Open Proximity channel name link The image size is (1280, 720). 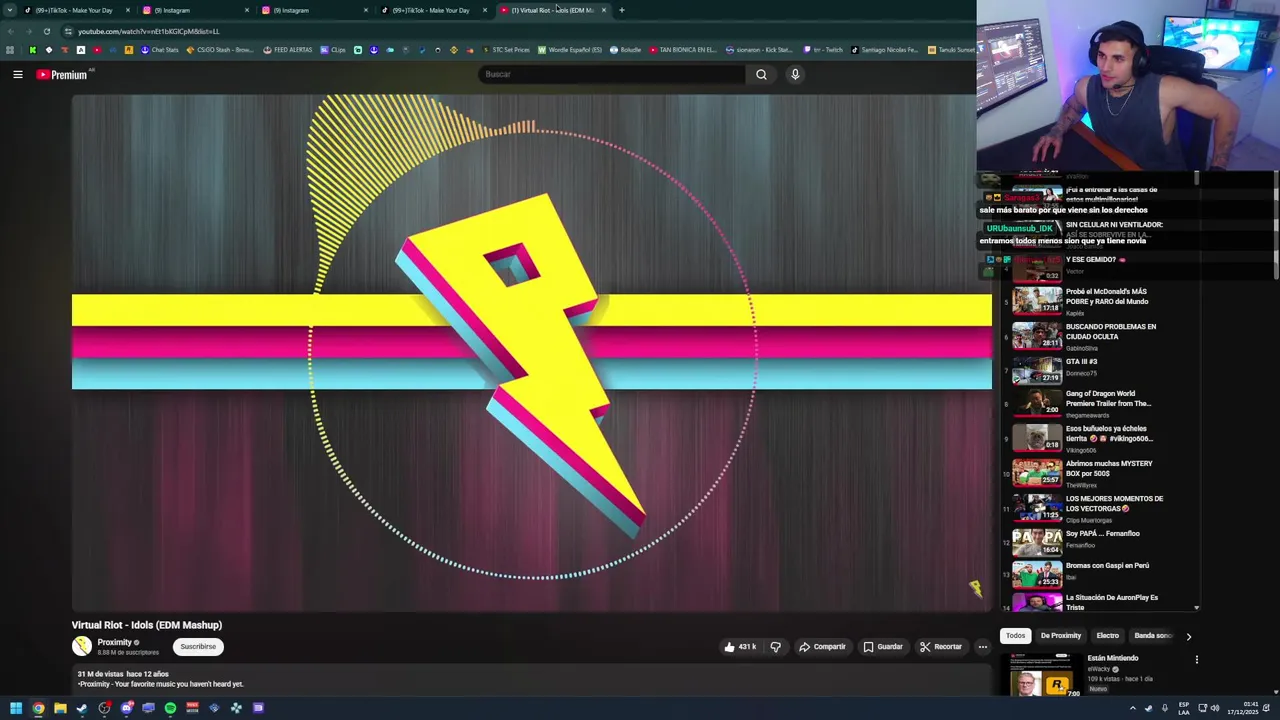point(115,642)
